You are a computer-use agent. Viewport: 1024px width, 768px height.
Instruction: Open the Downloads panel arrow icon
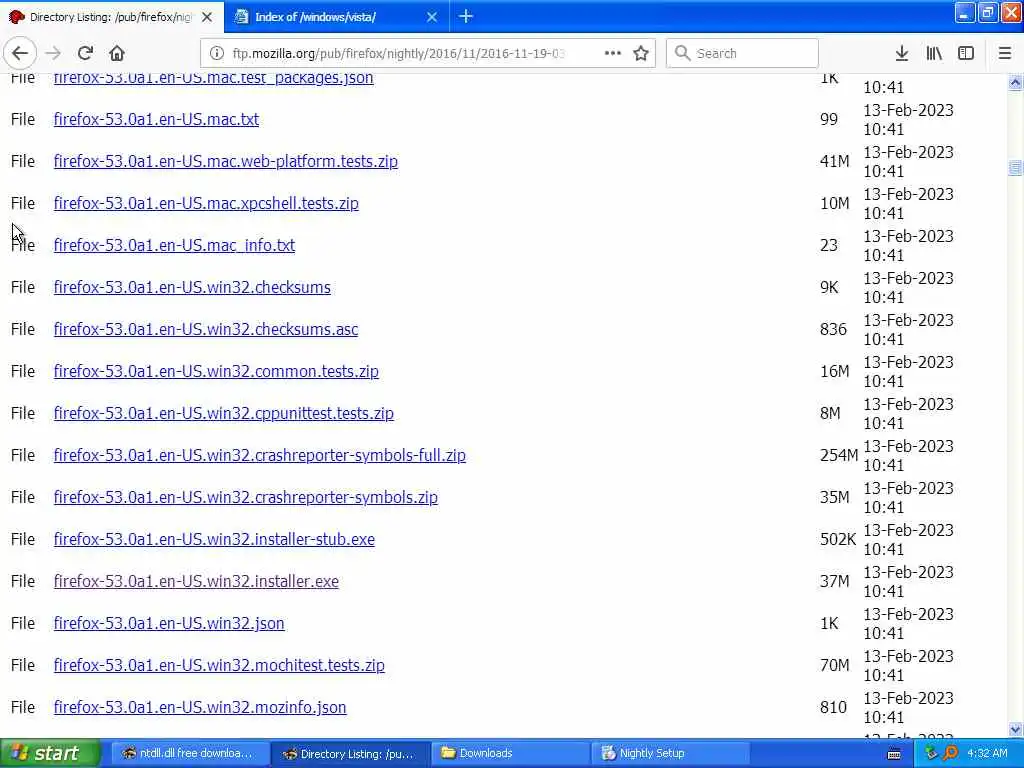coord(902,53)
